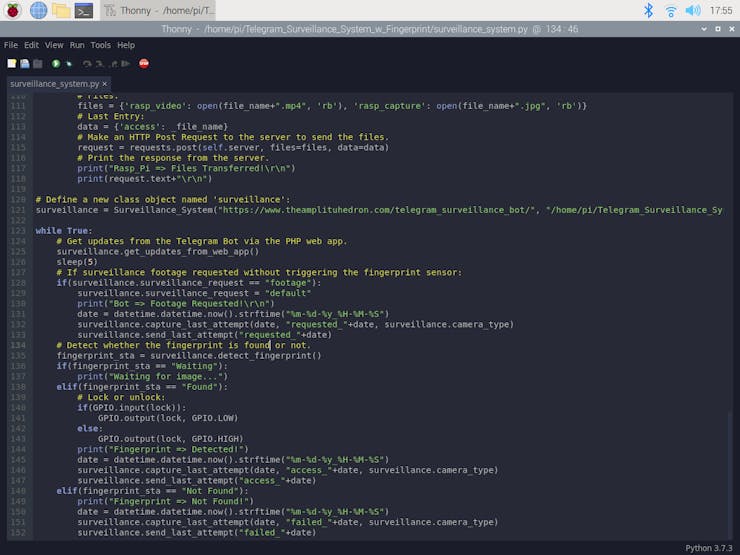Run current script with green play icon
Screen dimensions: 740x555
click(56, 63)
